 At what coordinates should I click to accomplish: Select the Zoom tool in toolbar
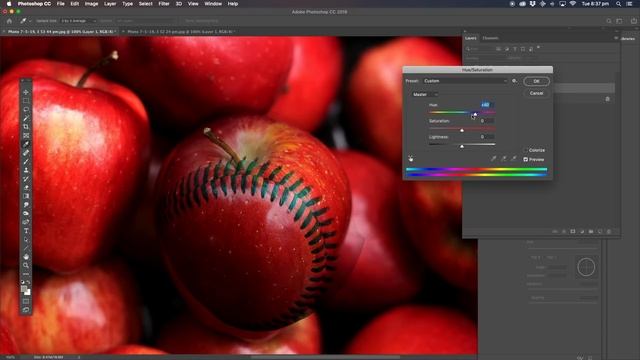(26, 265)
